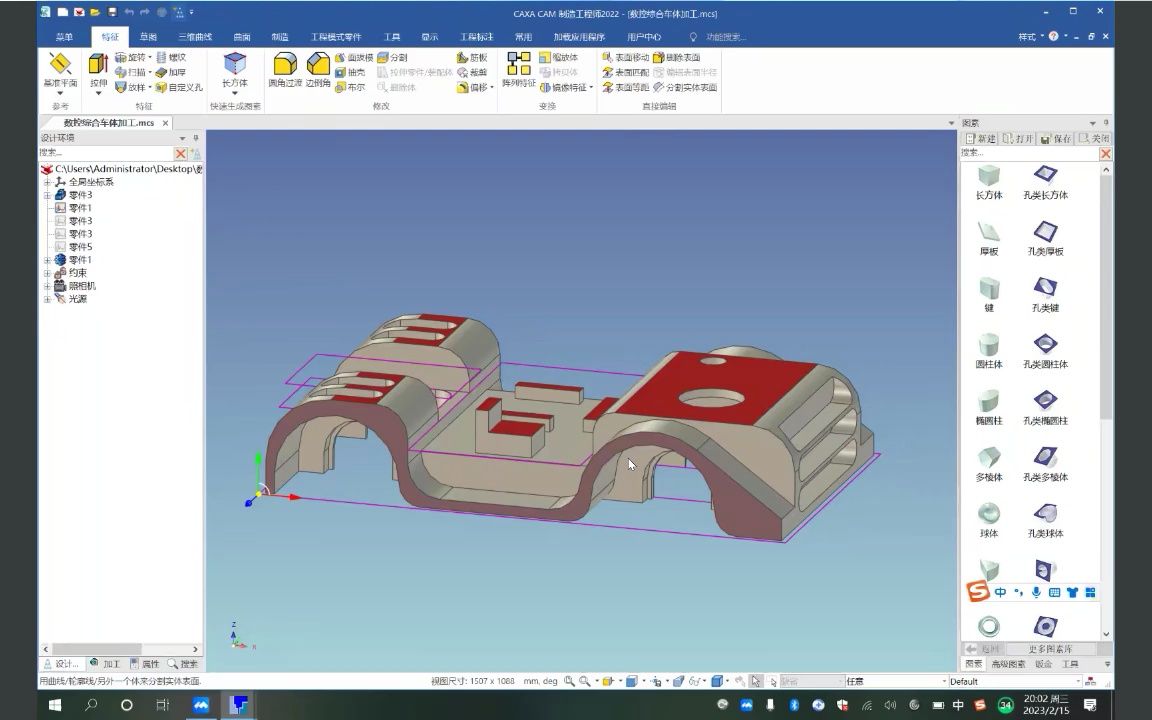
Task: Switch to the 曲面 ribbon tab
Action: pyautogui.click(x=242, y=37)
